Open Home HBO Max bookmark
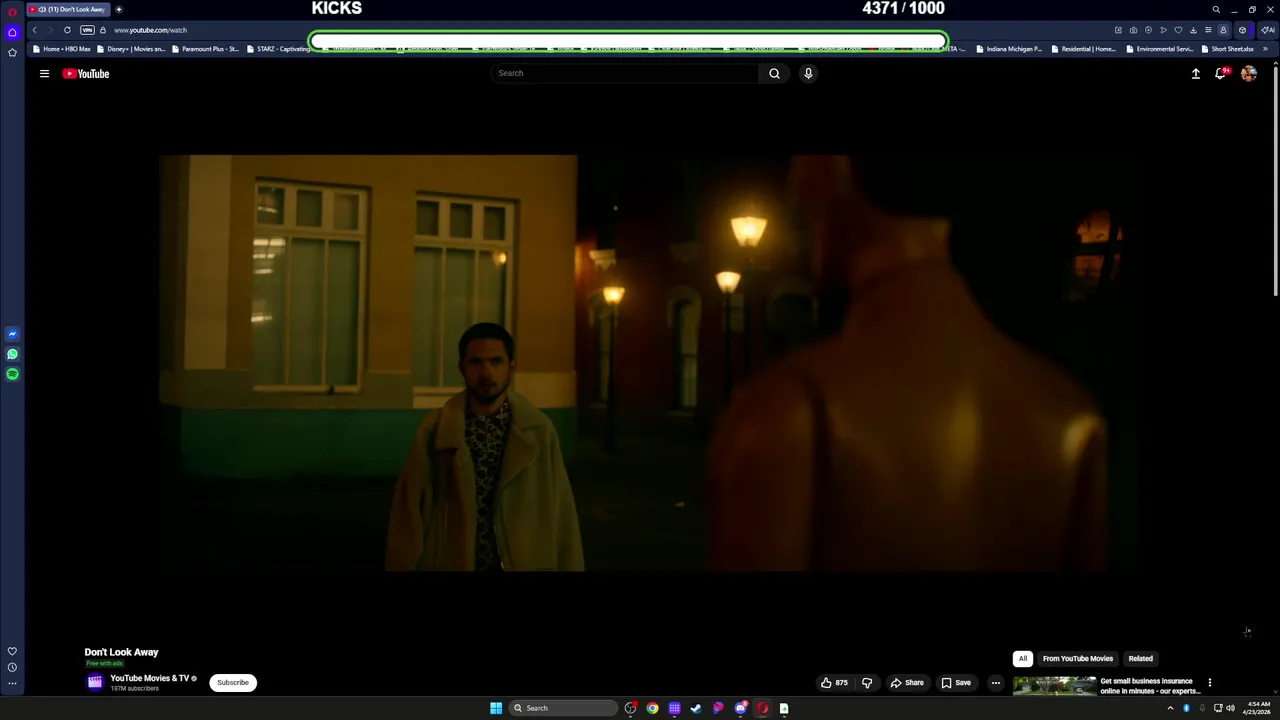The height and width of the screenshot is (720, 1280). 61,49
